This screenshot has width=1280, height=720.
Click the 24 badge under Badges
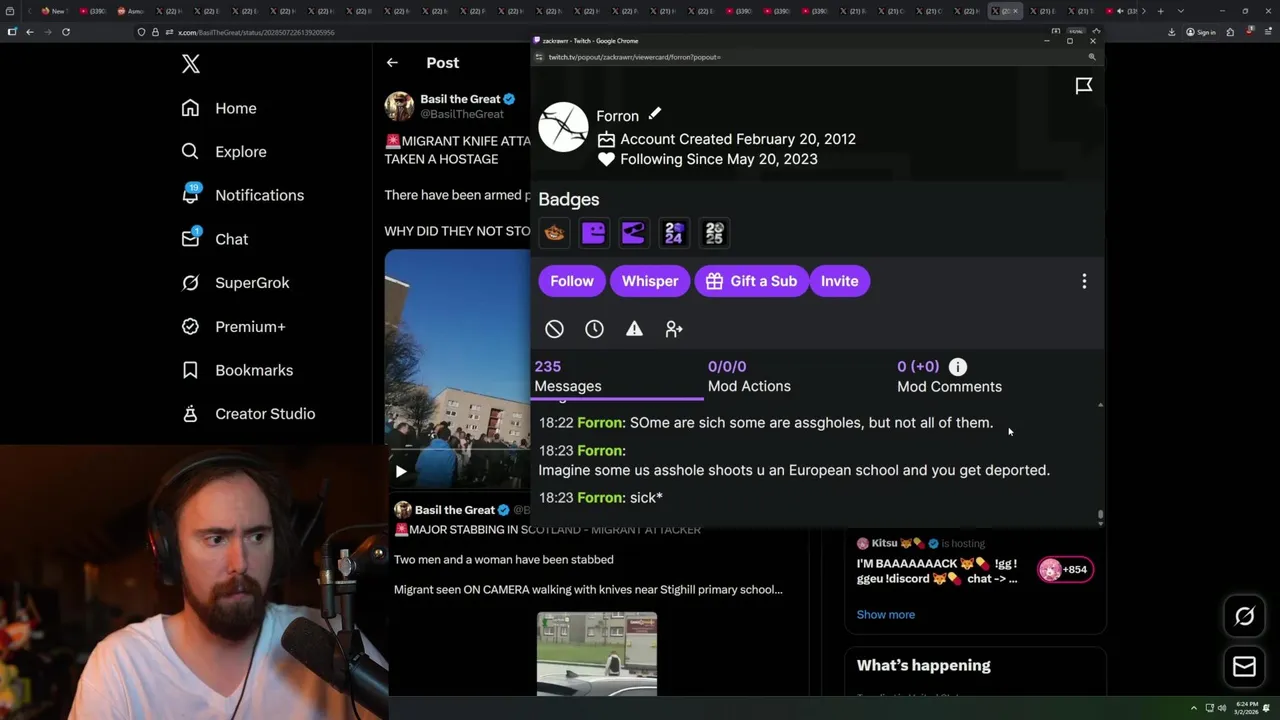tap(674, 233)
